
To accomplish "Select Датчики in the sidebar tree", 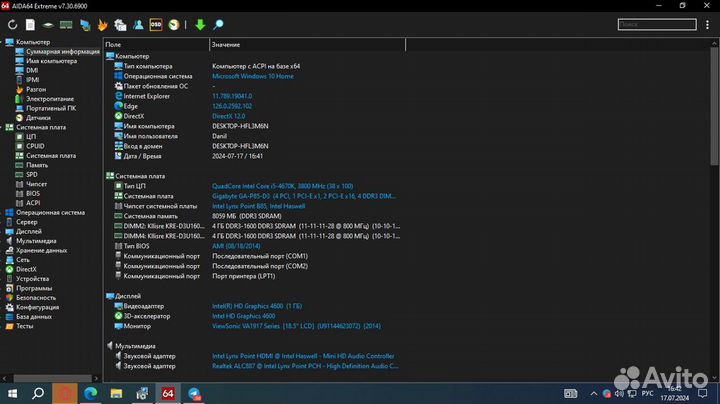I will pos(38,118).
